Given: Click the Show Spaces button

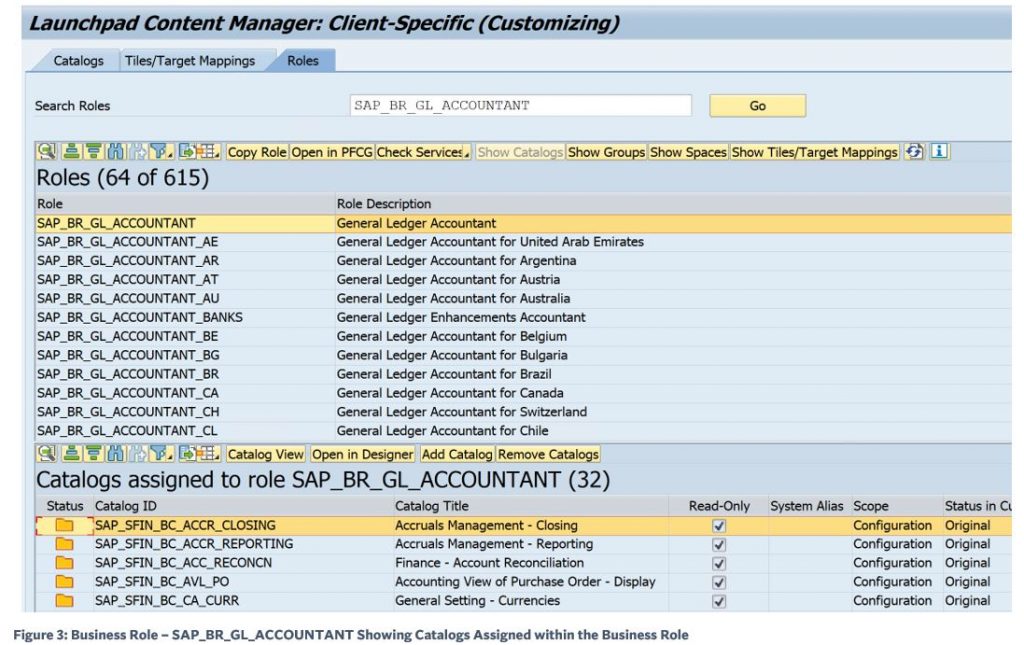Looking at the screenshot, I should tap(688, 152).
